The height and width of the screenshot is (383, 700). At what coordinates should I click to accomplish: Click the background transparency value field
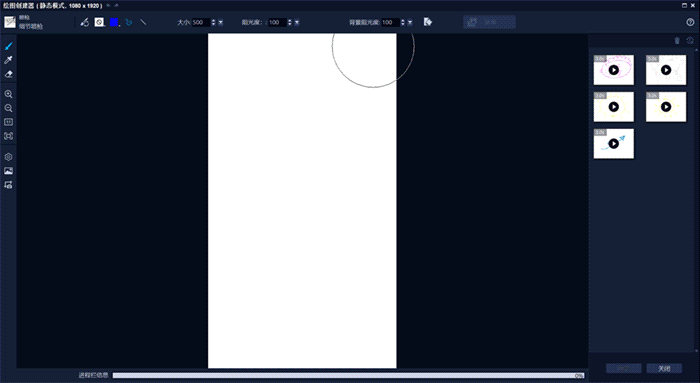tap(390, 22)
